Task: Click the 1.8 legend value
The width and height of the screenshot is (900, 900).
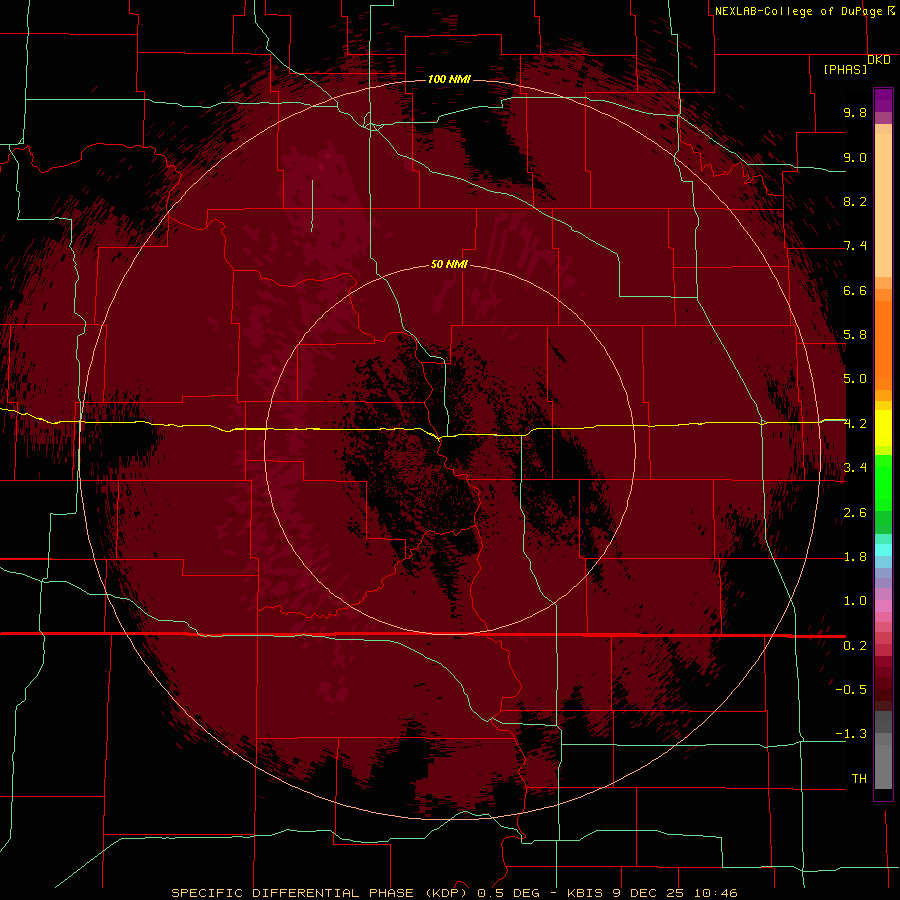Action: [855, 557]
